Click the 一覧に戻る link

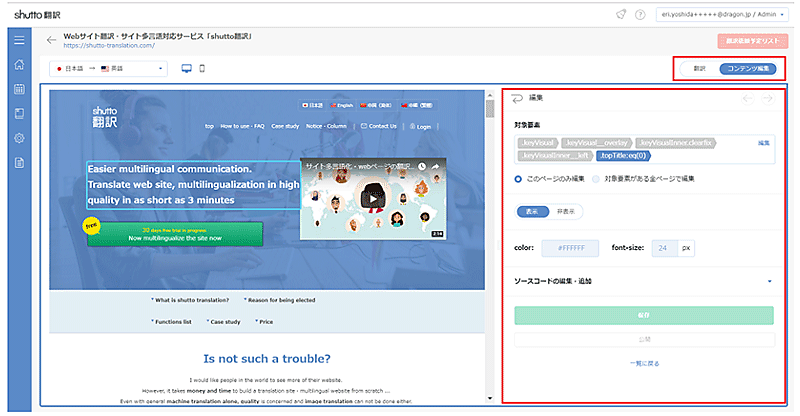(644, 363)
